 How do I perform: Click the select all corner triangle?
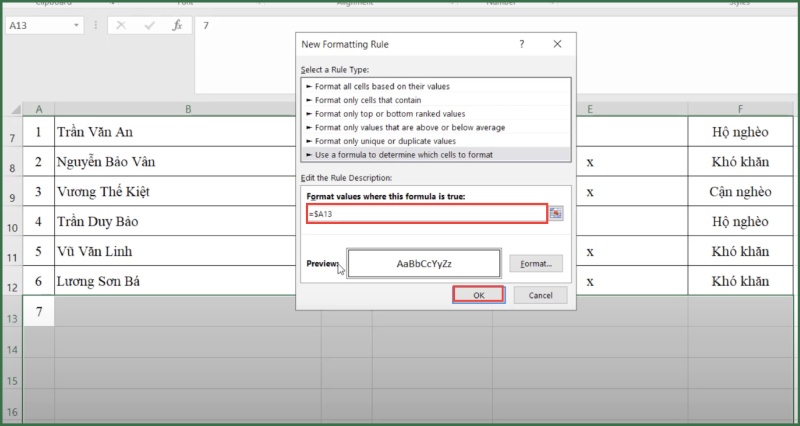pos(12,109)
